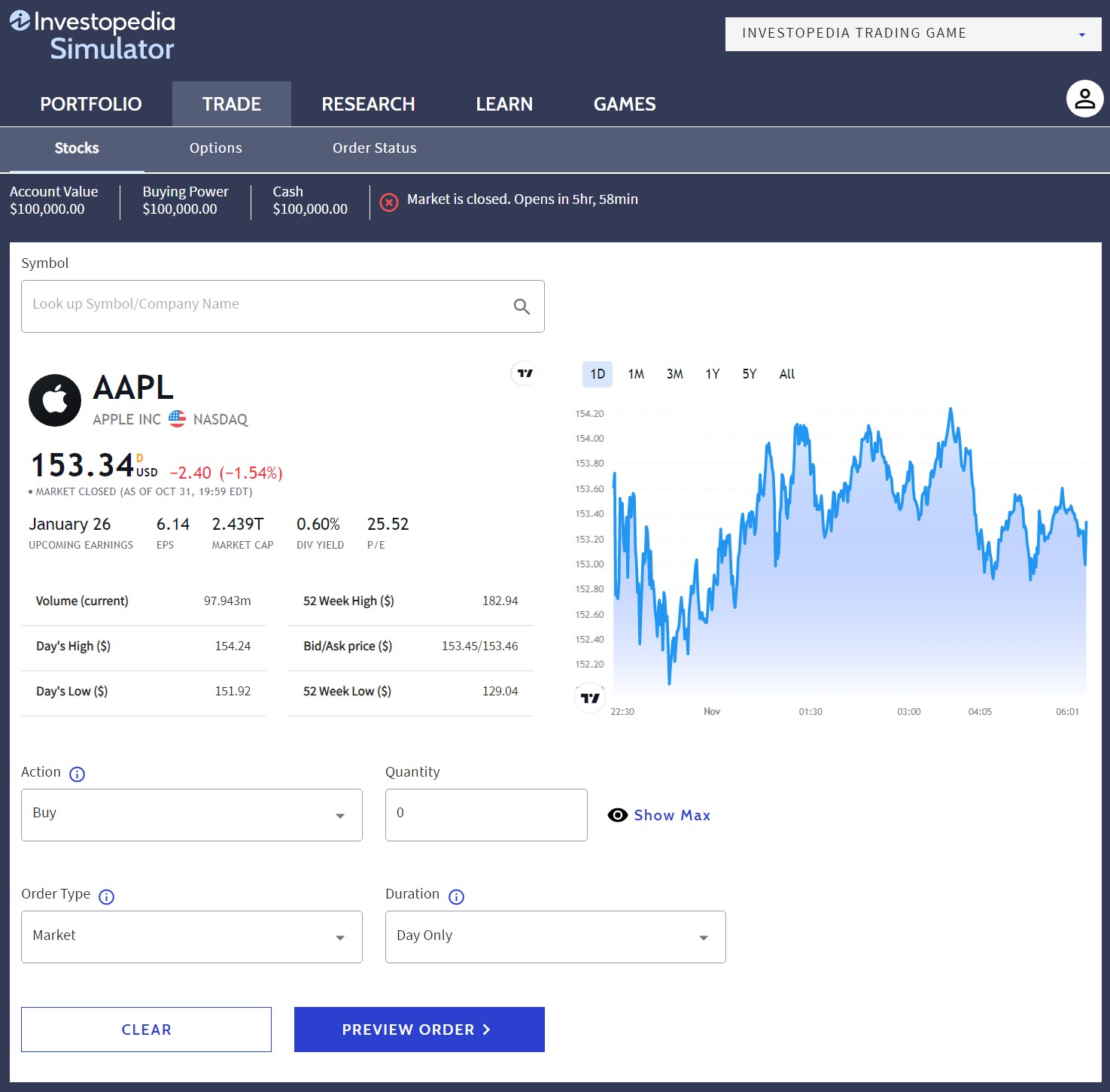Go to the PORTFOLIO tab

point(91,104)
